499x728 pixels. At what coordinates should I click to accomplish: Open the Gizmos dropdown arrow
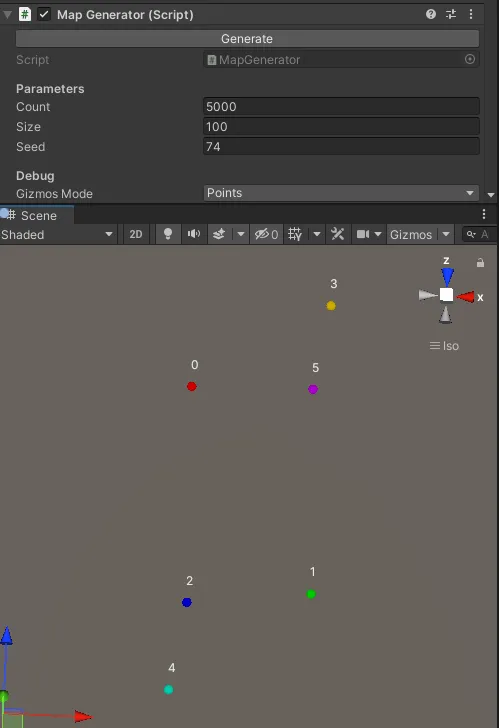pyautogui.click(x=446, y=234)
